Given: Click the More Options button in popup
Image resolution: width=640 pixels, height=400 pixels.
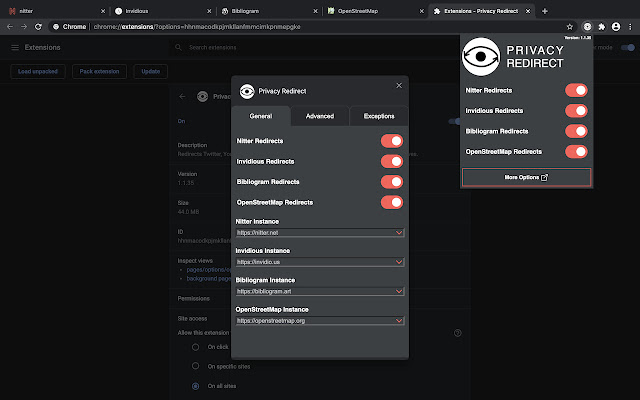Looking at the screenshot, I should pyautogui.click(x=526, y=177).
